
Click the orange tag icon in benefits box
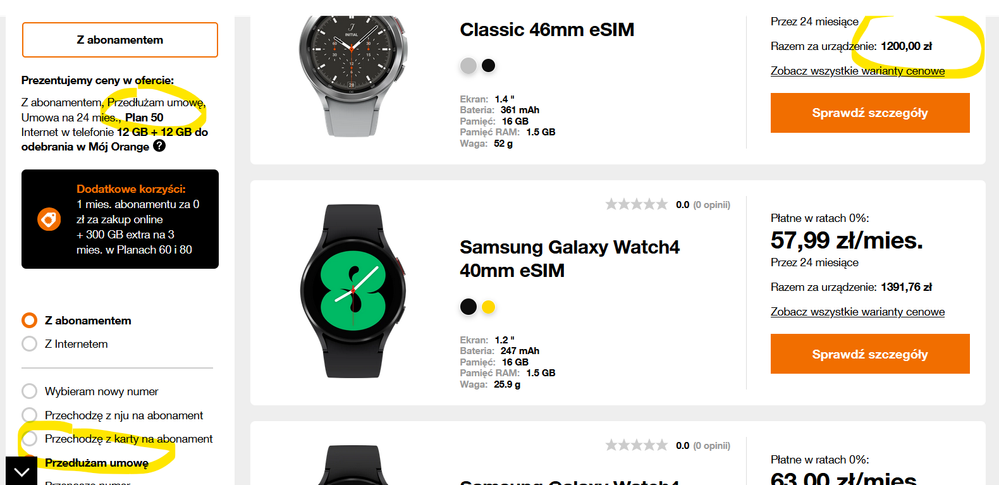point(49,219)
